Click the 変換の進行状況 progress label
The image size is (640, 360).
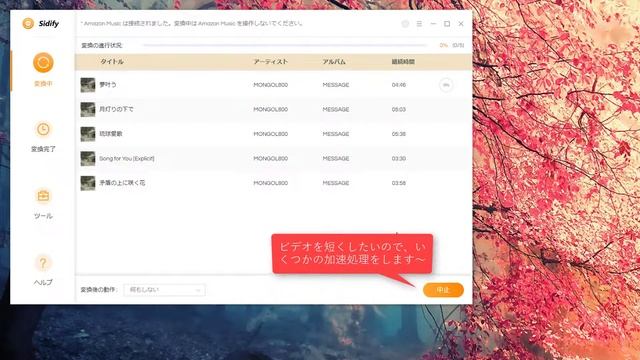pos(102,45)
